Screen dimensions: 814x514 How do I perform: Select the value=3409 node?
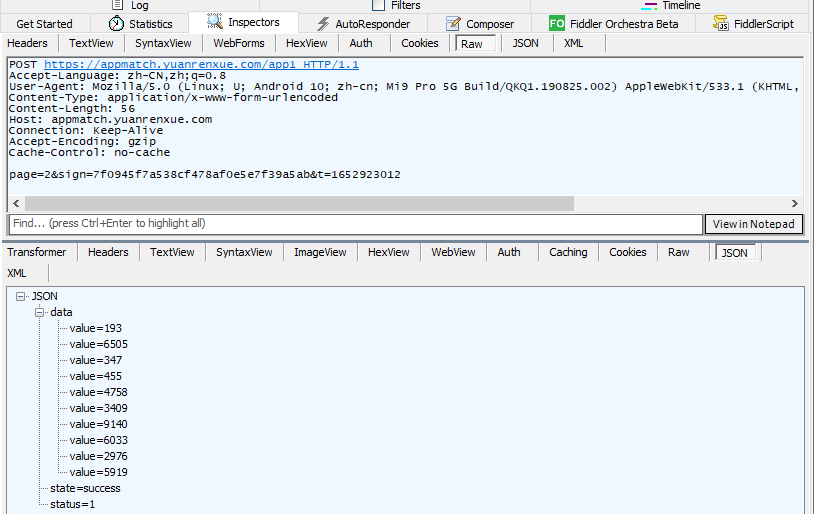(98, 409)
